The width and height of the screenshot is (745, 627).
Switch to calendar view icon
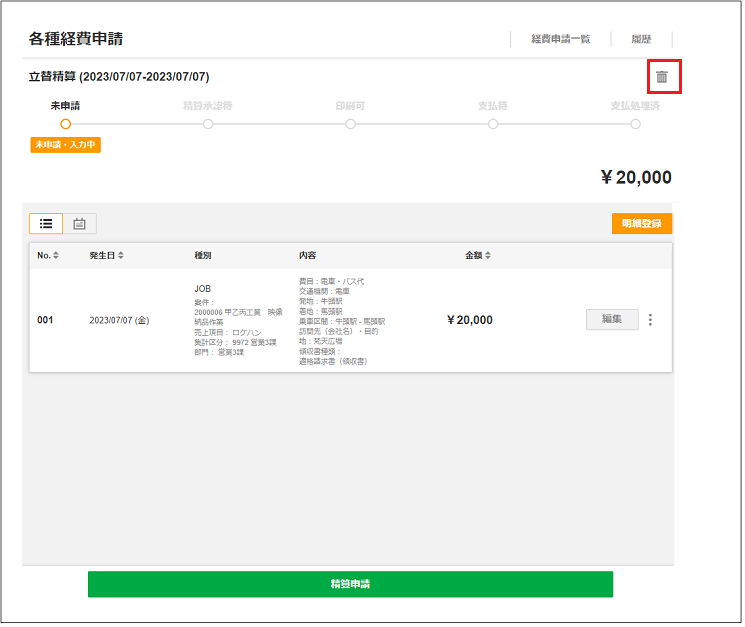pyautogui.click(x=80, y=224)
